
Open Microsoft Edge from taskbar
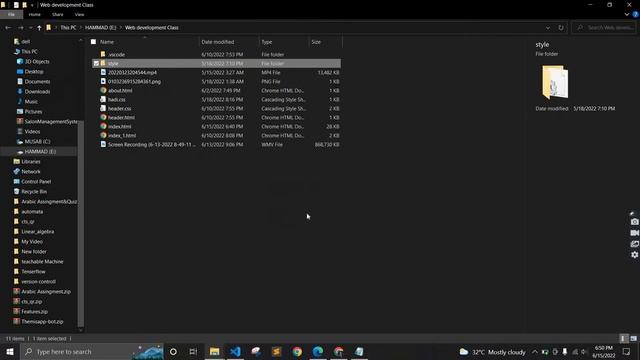click(x=318, y=351)
